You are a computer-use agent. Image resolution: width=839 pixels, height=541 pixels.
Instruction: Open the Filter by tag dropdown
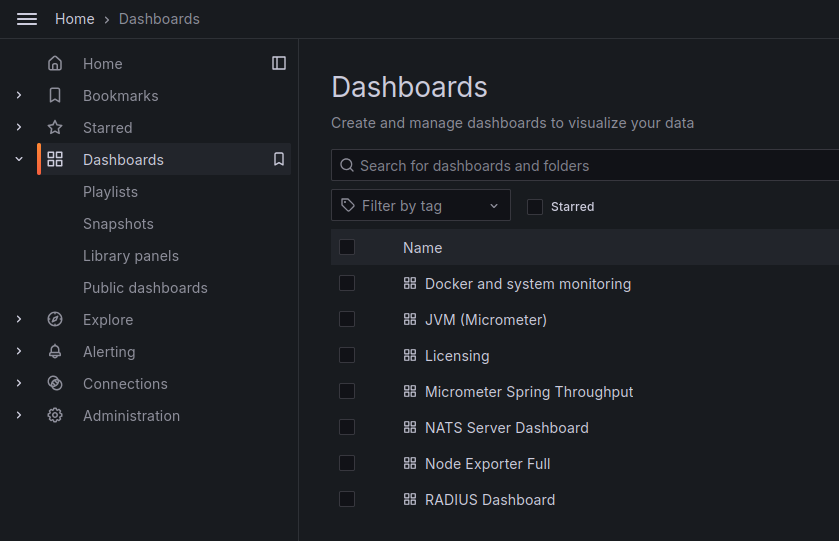click(x=420, y=205)
